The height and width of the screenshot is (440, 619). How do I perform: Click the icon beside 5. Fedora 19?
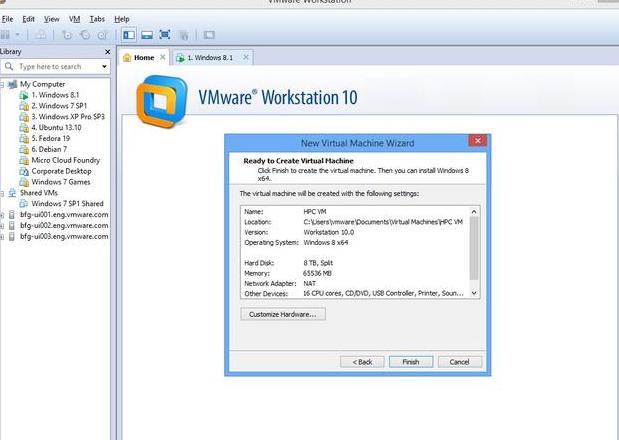pyautogui.click(x=24, y=139)
